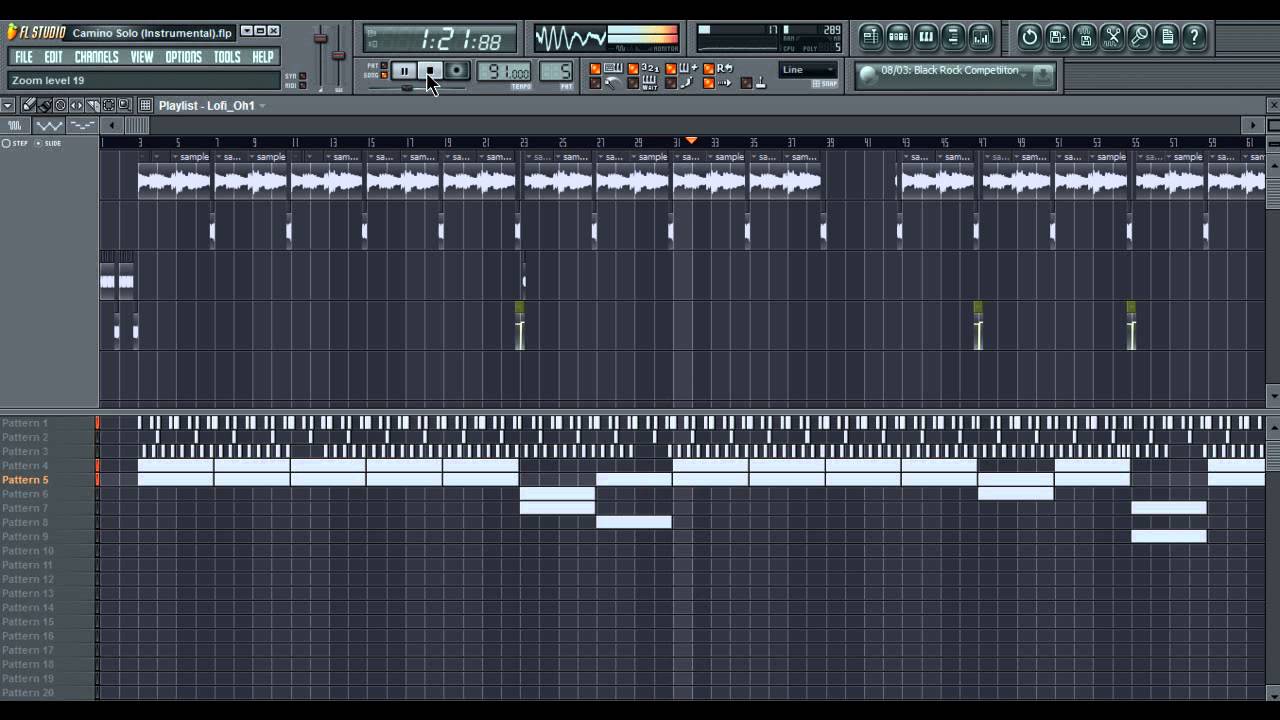Start one-click recording microphone icon
The height and width of the screenshot is (720, 1280).
pos(1139,37)
